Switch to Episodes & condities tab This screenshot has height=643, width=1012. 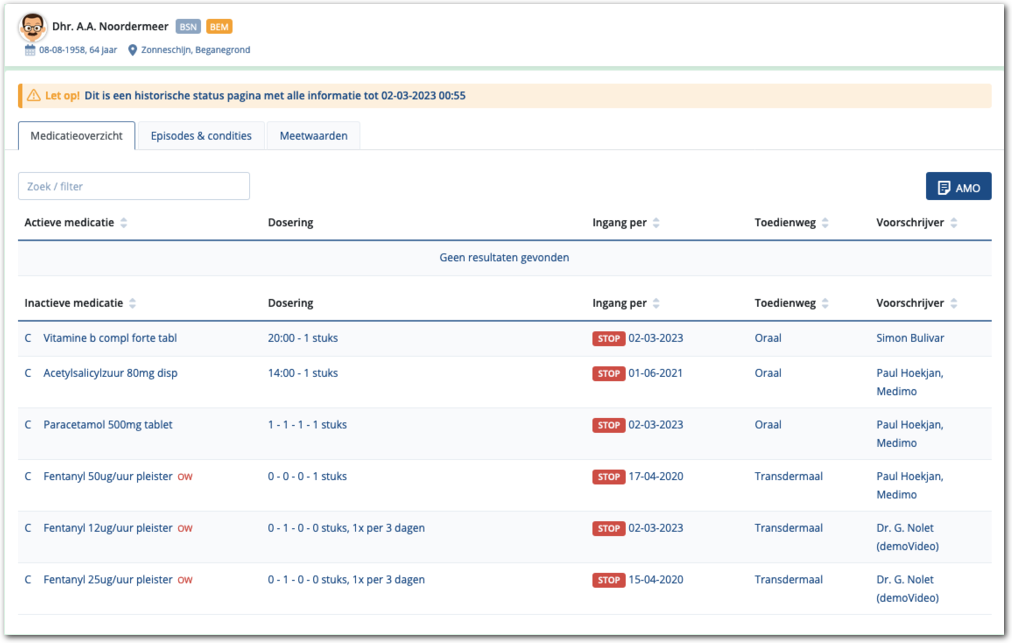pos(201,136)
